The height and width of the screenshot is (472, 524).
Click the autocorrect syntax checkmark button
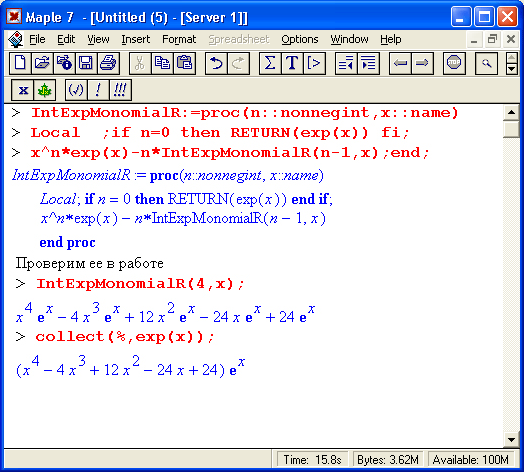pos(76,90)
